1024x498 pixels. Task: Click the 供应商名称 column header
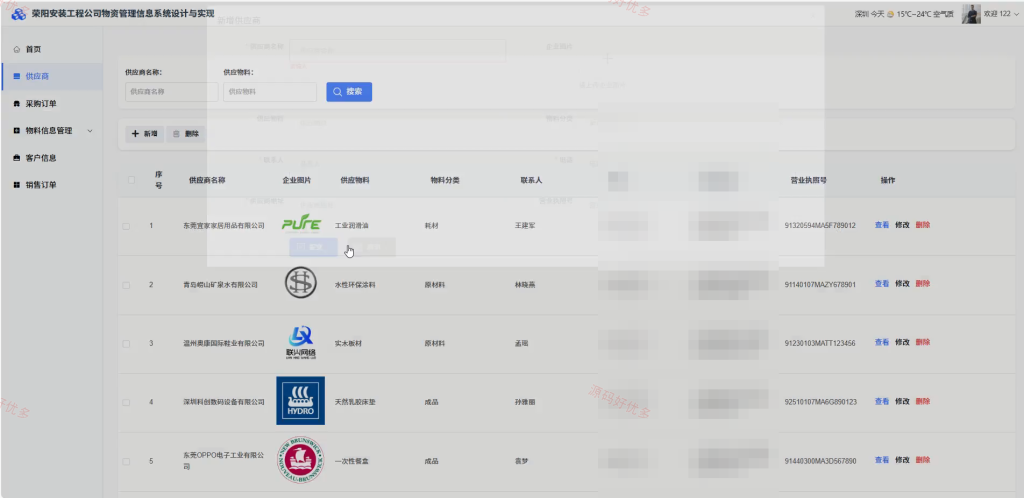(207, 180)
